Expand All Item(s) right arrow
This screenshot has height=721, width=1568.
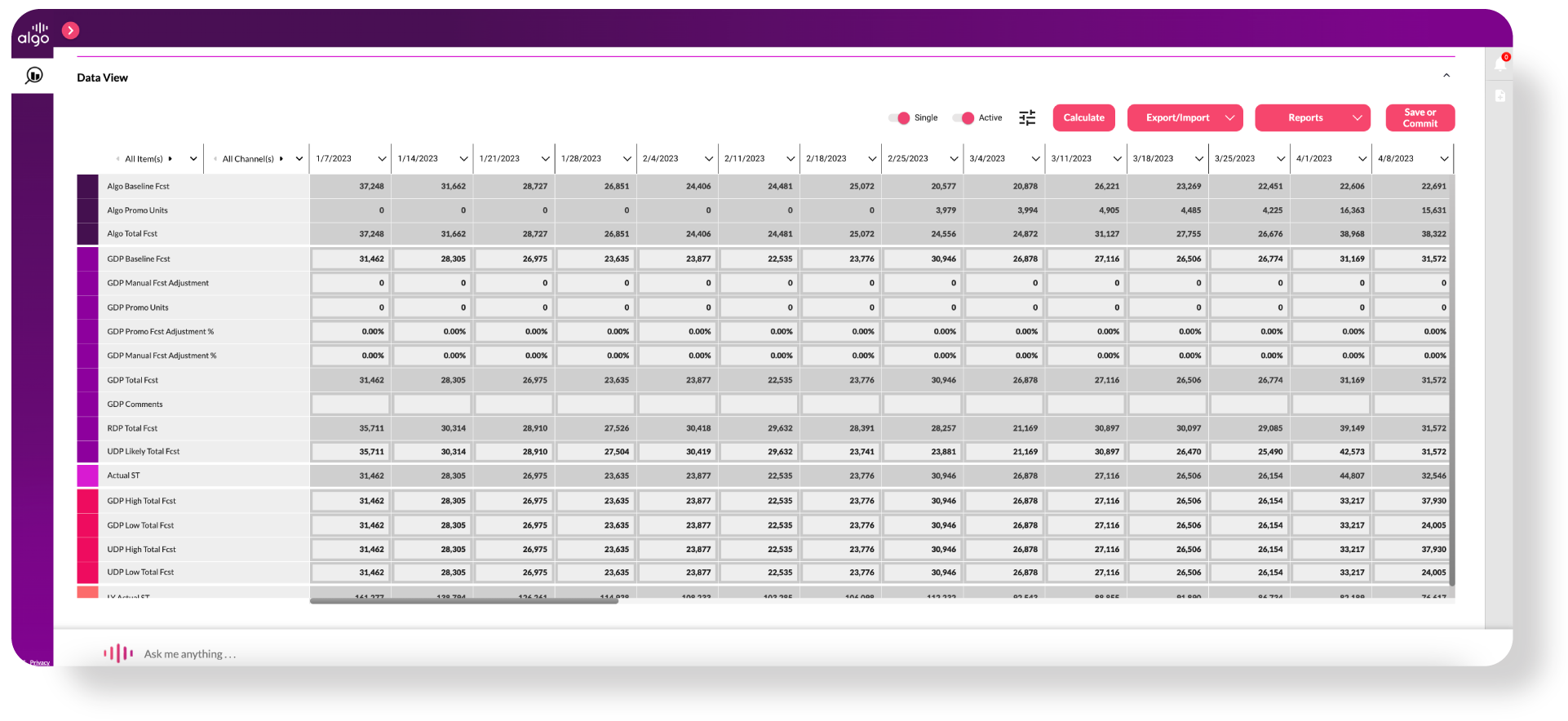(x=170, y=159)
